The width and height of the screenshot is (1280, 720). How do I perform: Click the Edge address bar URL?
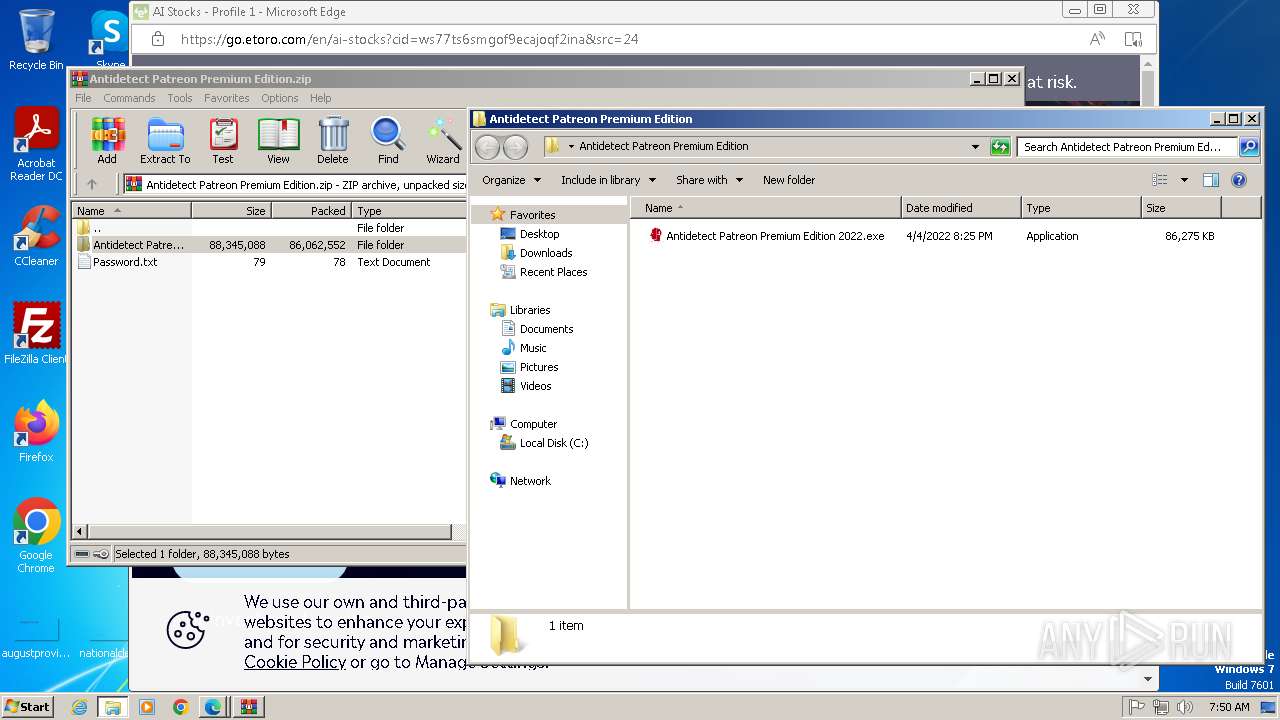point(409,39)
